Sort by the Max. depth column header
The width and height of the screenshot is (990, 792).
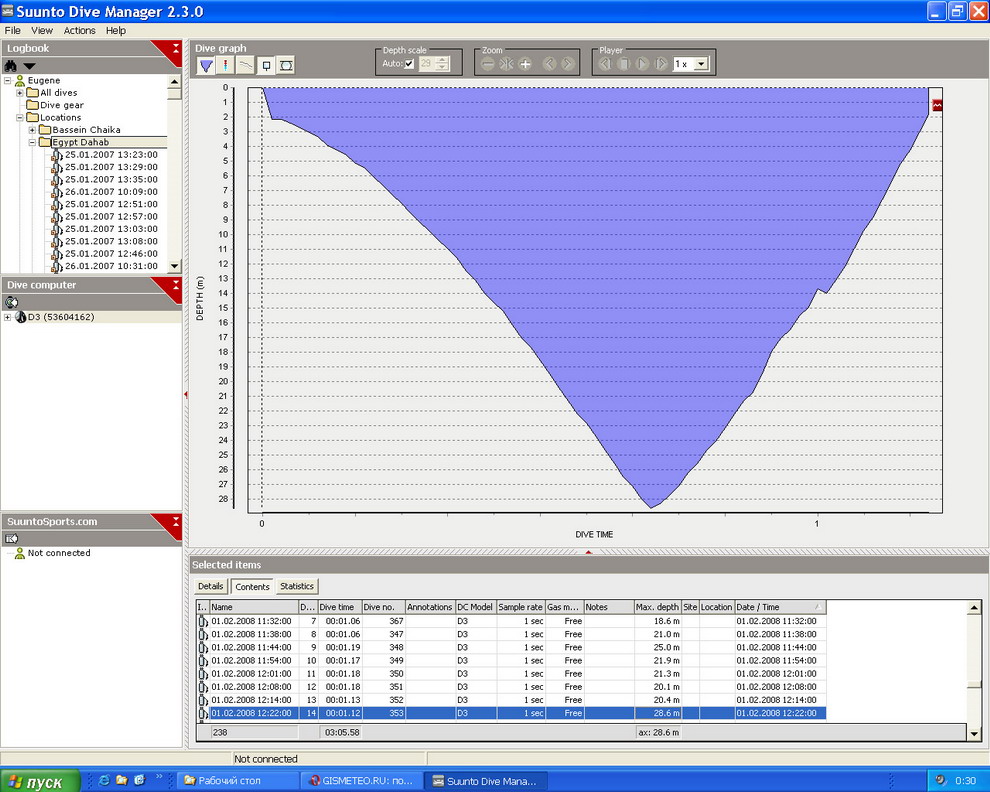pyautogui.click(x=657, y=607)
